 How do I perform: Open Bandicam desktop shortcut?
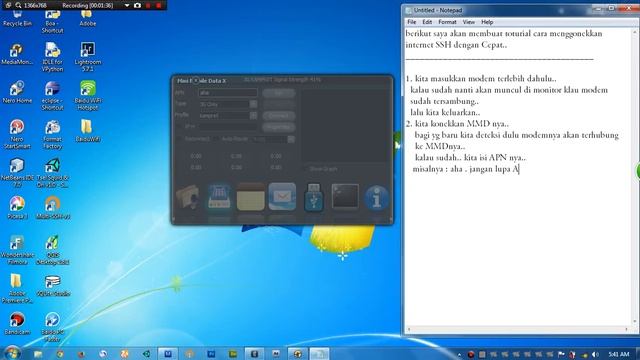17,324
